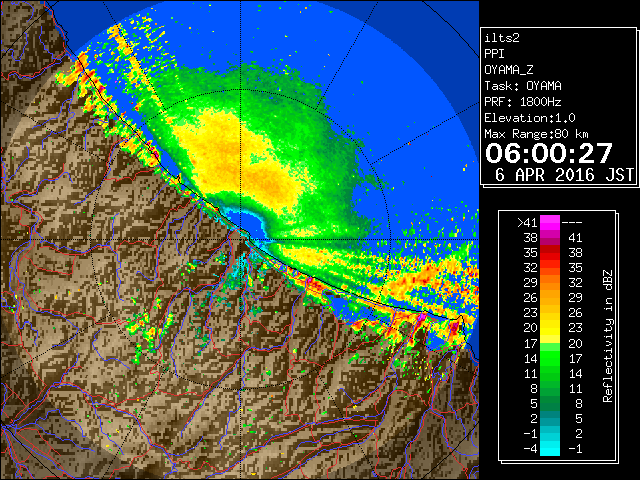Select the -4 legend label
This screenshot has height=480, width=640.
tap(530, 449)
